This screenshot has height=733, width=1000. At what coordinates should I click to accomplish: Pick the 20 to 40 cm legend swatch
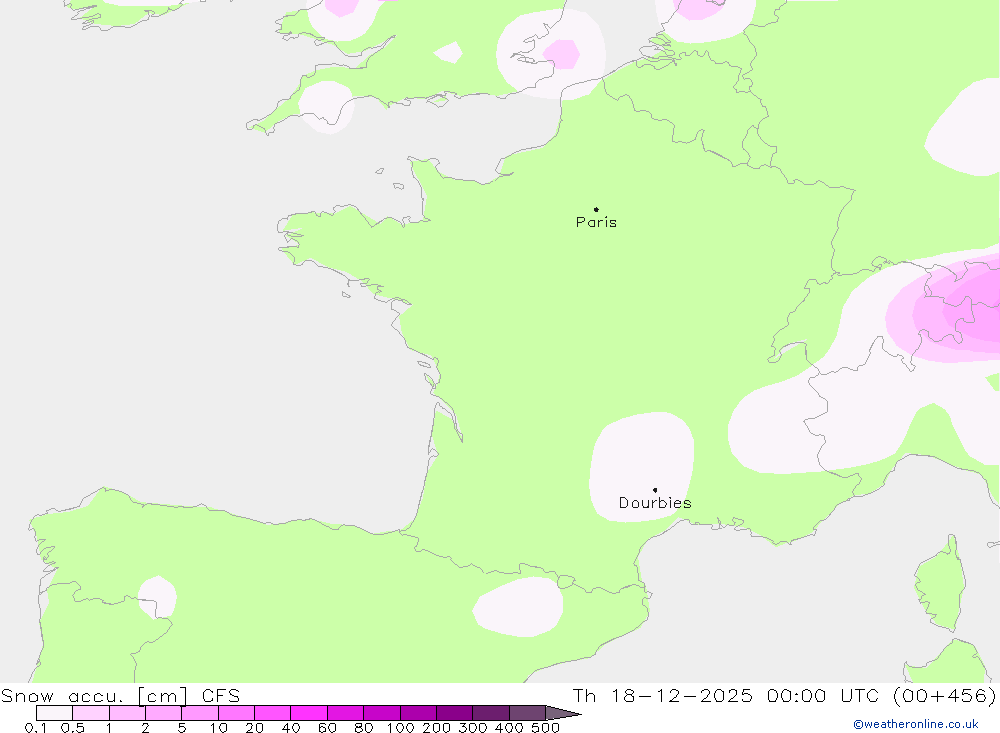(x=273, y=713)
